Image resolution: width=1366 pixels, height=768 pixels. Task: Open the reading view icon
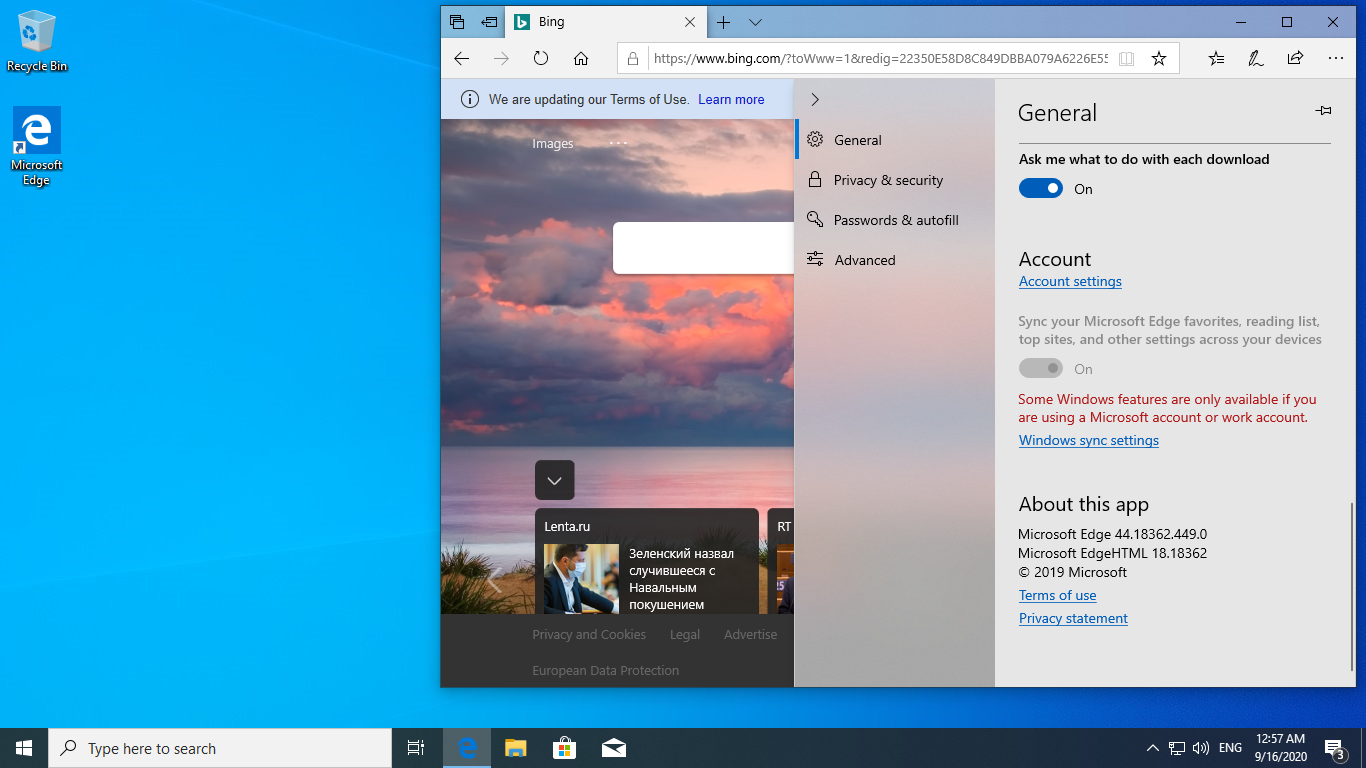(x=1126, y=59)
